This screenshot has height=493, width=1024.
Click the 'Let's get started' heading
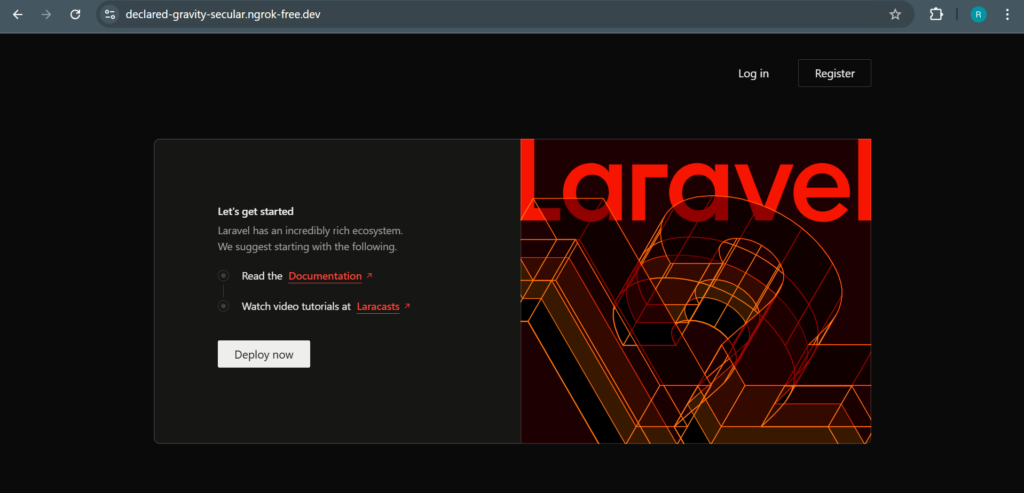[255, 212]
